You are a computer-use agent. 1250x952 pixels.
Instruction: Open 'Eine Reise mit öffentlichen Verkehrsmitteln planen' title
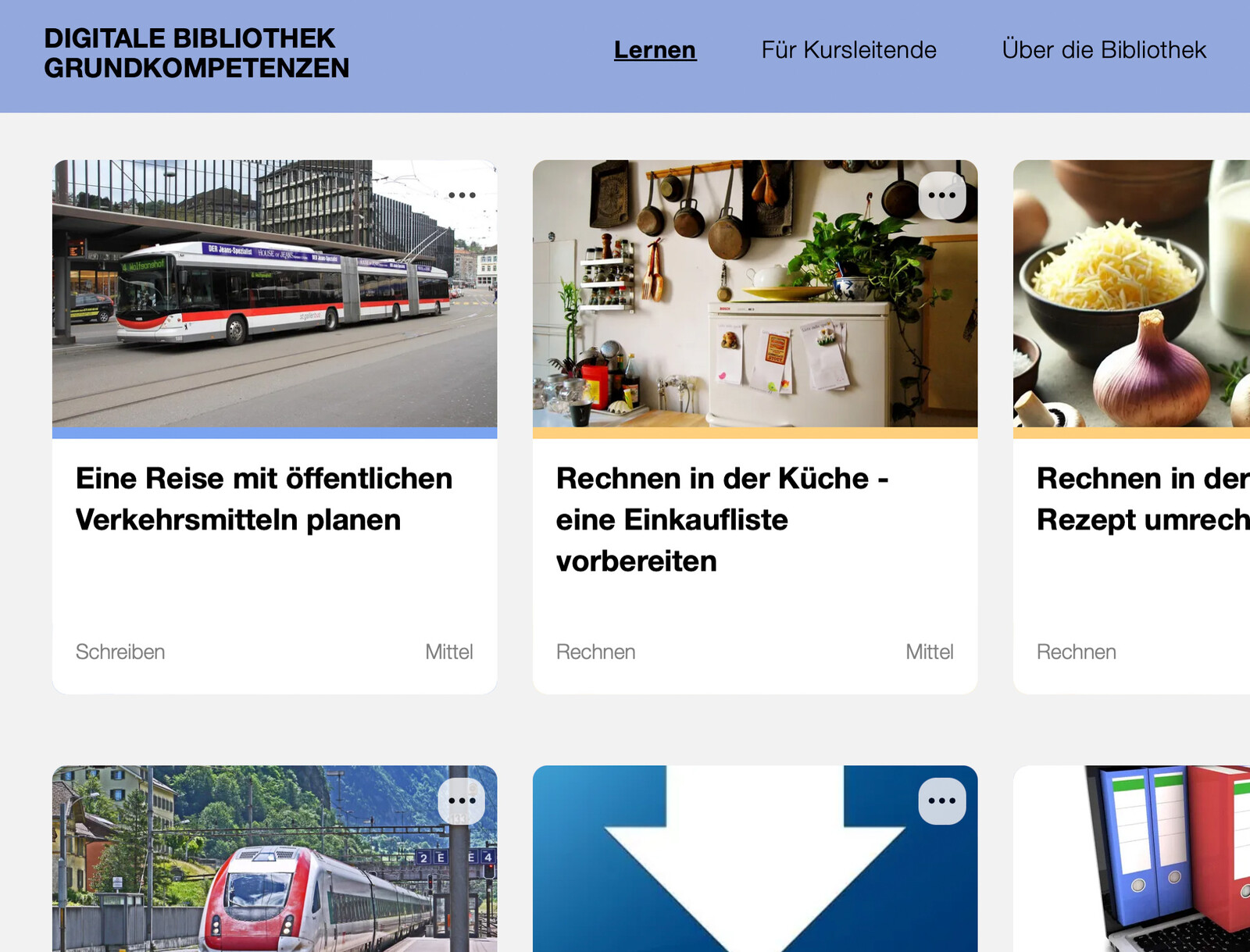(264, 499)
